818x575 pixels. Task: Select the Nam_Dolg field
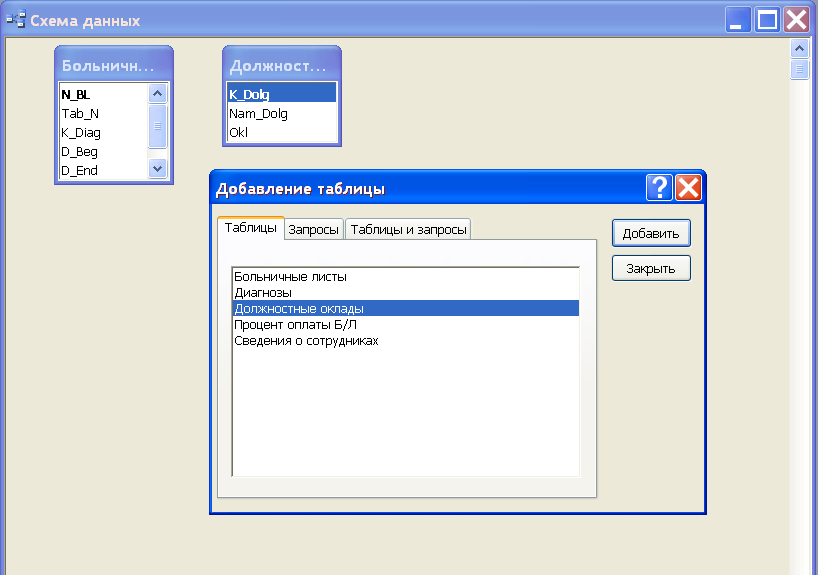click(x=282, y=113)
